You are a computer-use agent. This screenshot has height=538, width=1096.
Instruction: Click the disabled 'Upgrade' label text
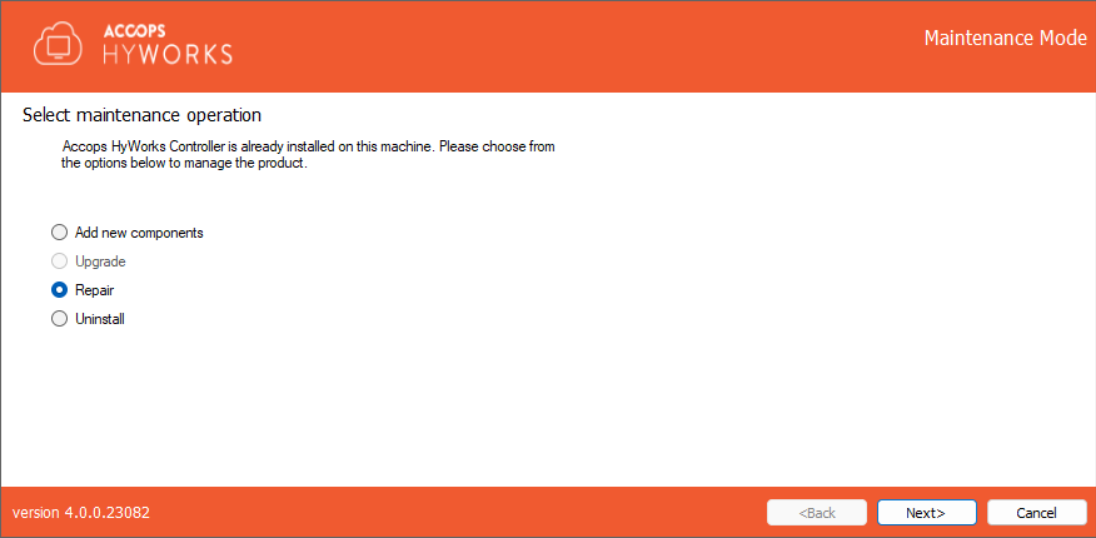coord(101,262)
